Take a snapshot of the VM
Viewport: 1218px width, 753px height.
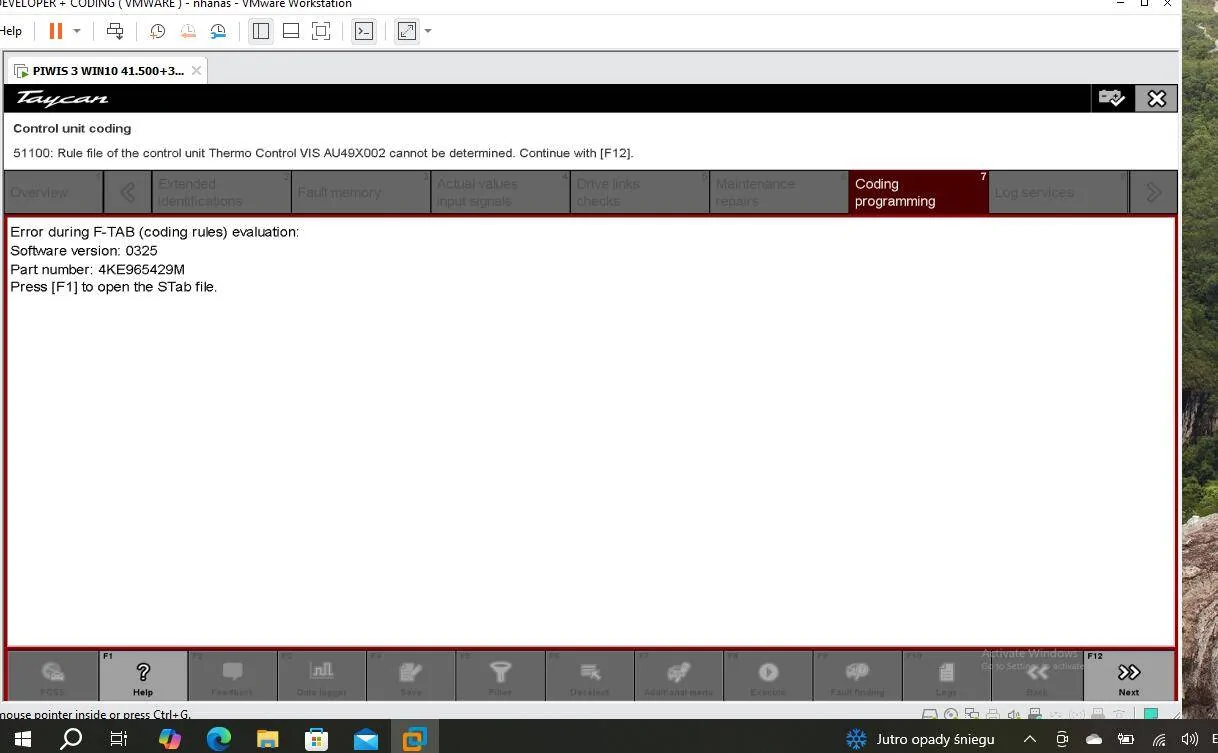point(157,31)
